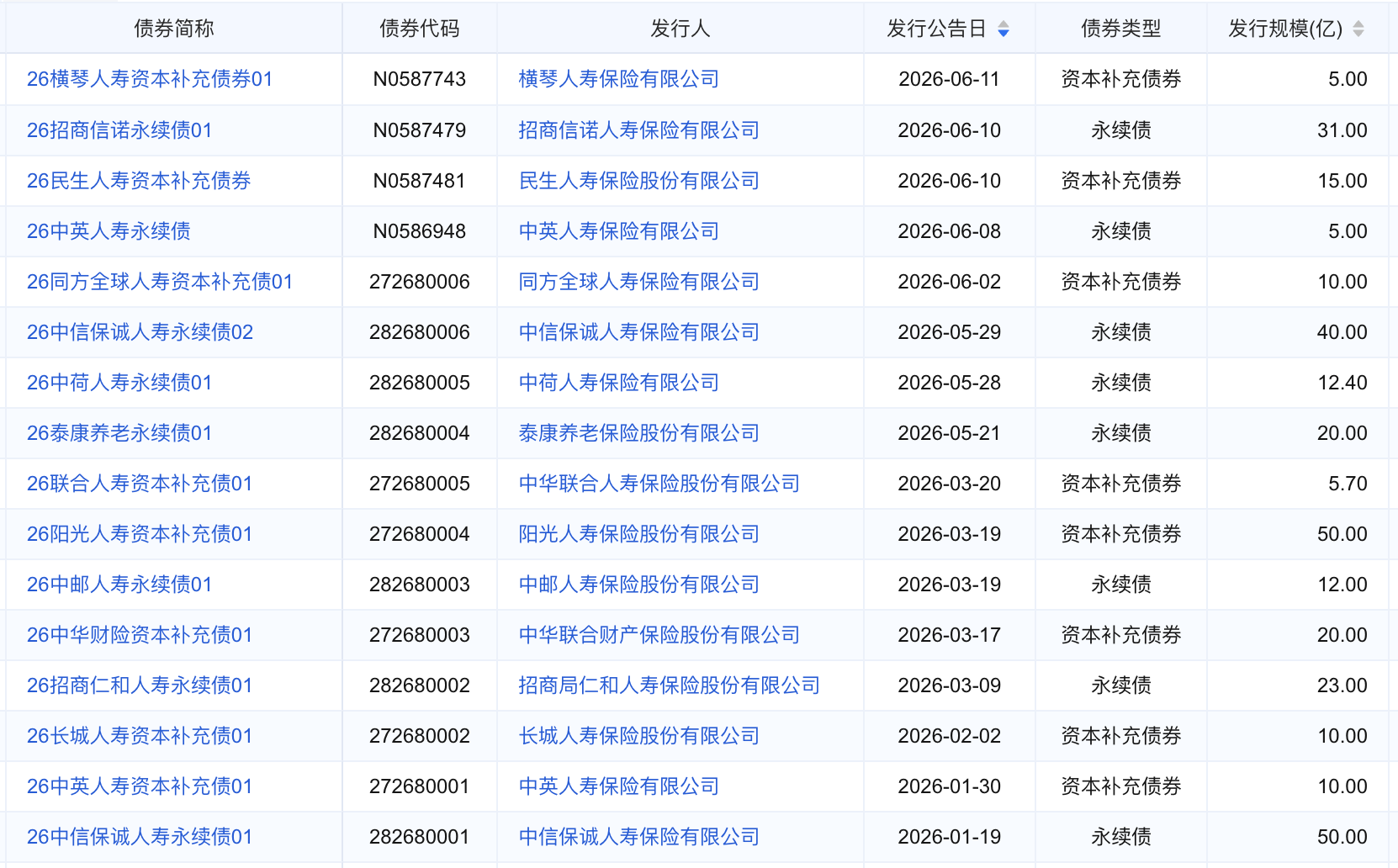Open bond 26中英人寿资本补充债01
The width and height of the screenshot is (1398, 868).
140,786
